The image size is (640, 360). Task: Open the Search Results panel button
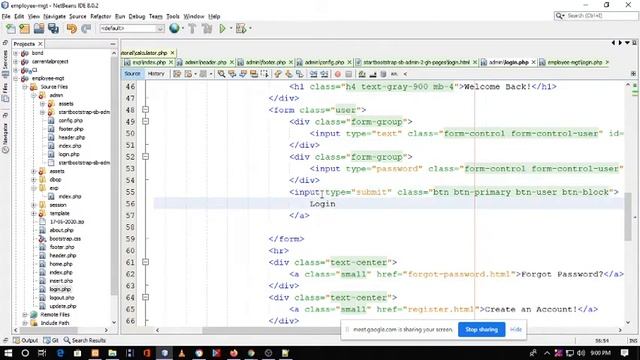(x=84, y=340)
